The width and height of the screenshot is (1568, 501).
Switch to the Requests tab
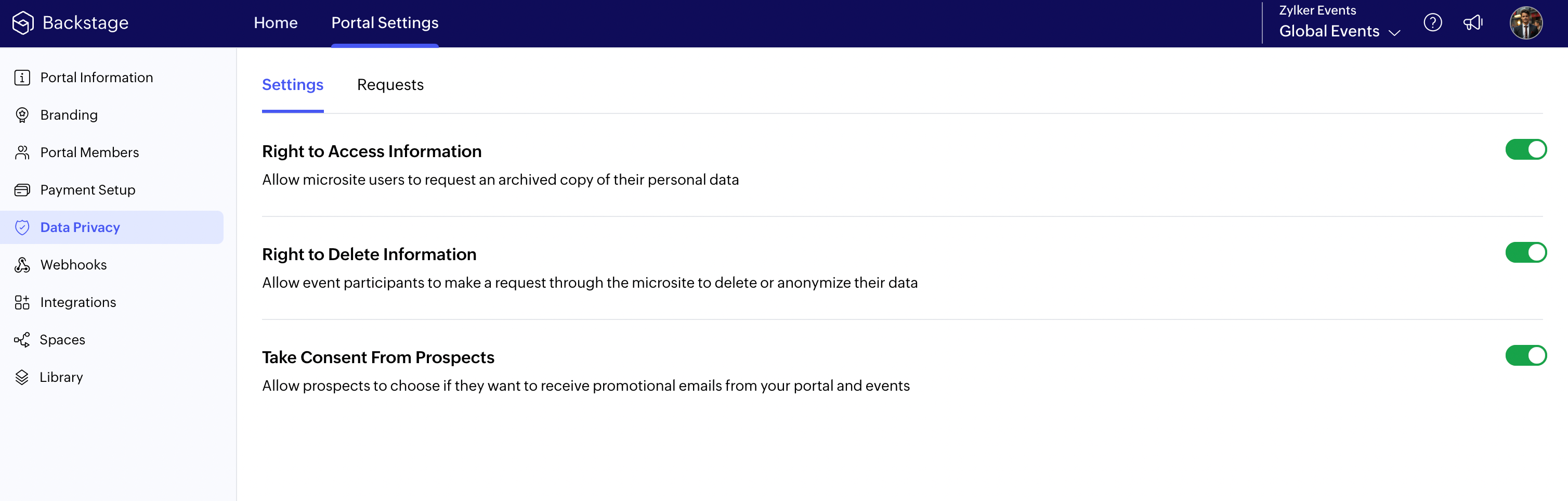[x=390, y=85]
